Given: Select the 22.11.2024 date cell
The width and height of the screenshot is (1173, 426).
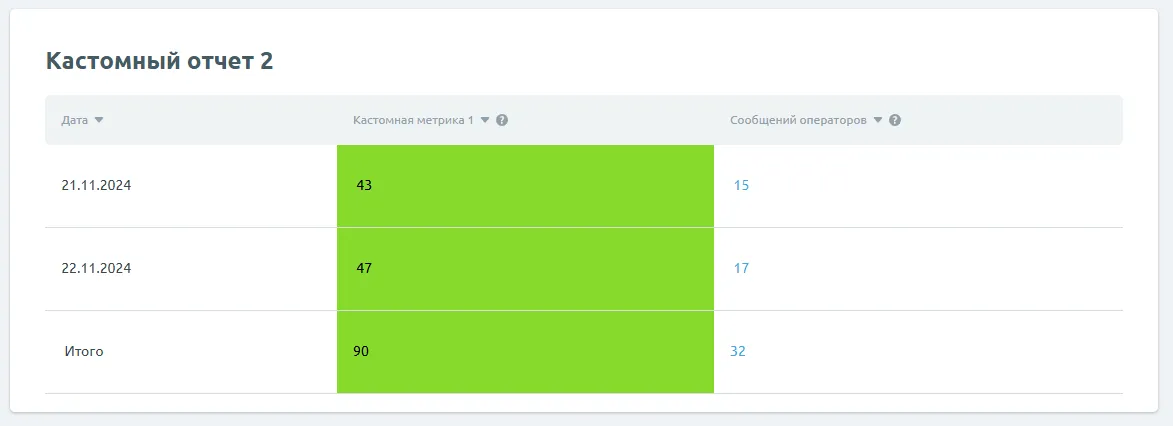Looking at the screenshot, I should tap(96, 268).
